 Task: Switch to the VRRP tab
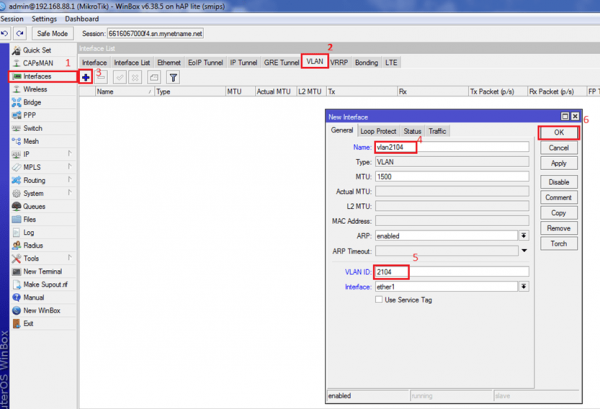point(339,62)
